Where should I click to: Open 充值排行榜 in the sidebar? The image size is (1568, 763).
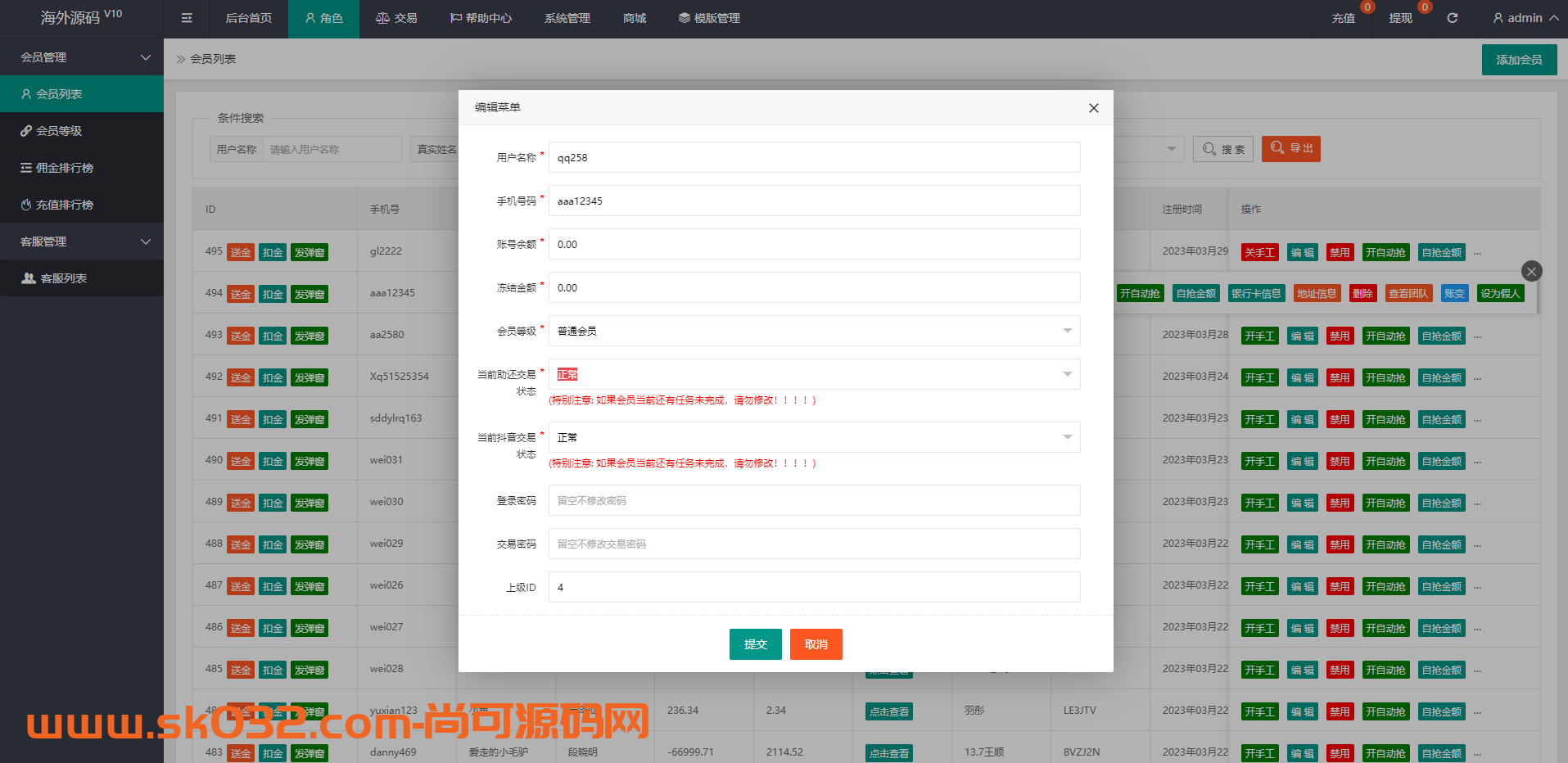click(x=82, y=205)
